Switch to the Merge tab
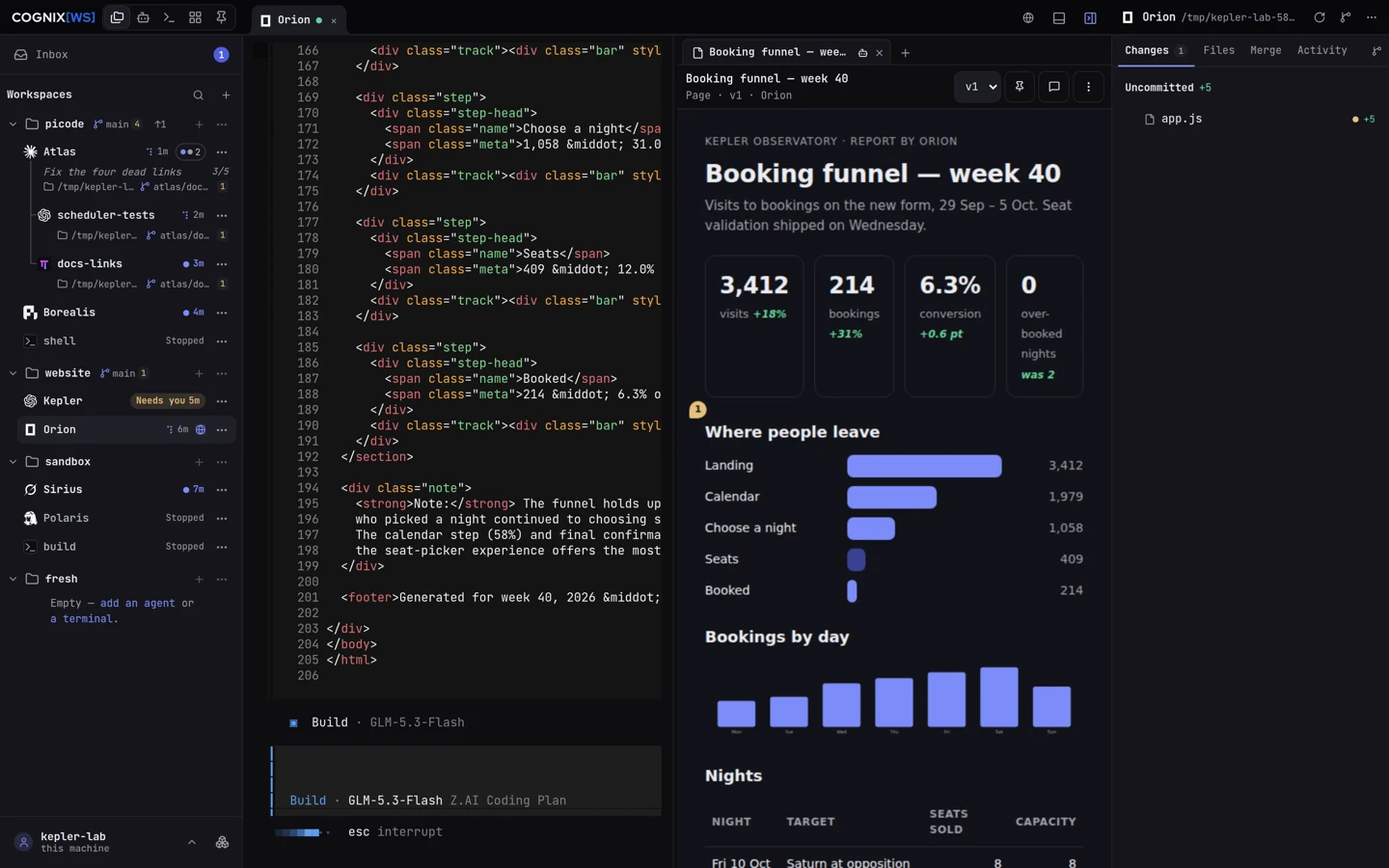 pos(1266,51)
